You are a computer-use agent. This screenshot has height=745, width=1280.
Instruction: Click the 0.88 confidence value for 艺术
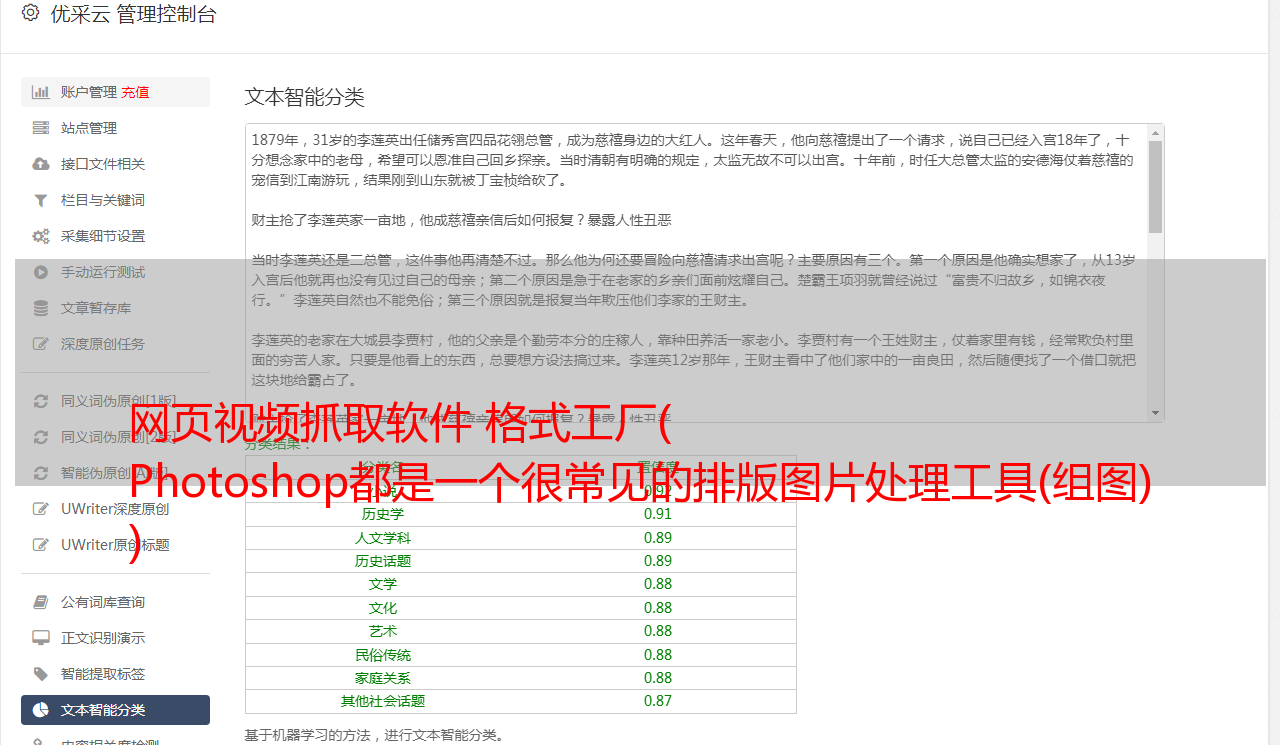point(658,631)
